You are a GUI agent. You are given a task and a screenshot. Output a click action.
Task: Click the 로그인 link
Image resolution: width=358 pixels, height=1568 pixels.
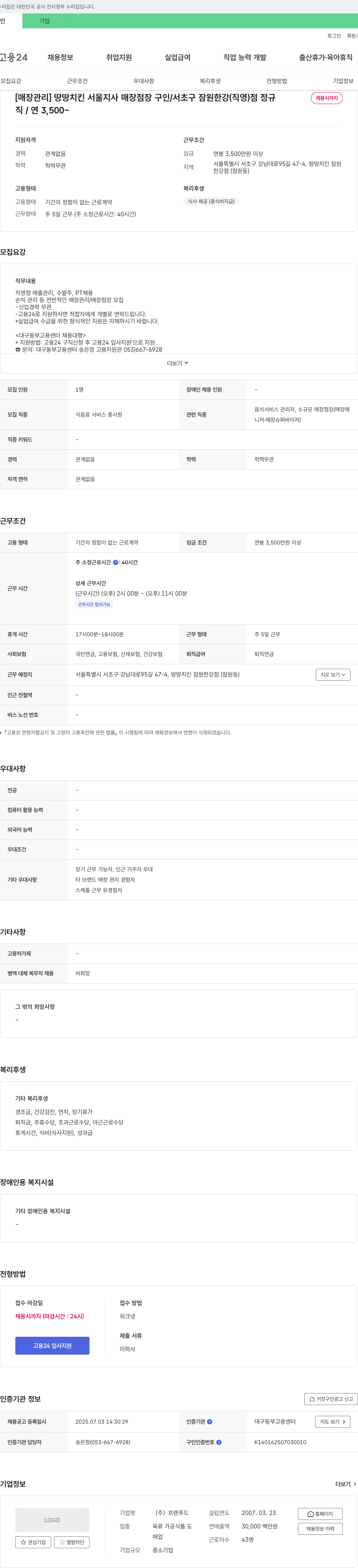(x=334, y=36)
